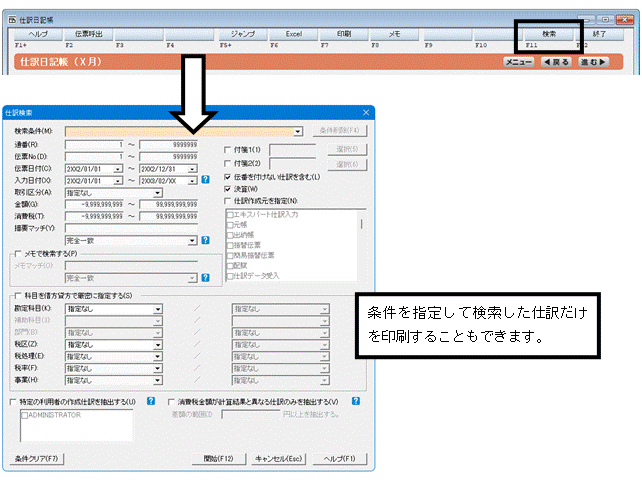Viewport: 642px width, 489px height.
Task: Click 戻る button in orange bar
Action: click(556, 62)
